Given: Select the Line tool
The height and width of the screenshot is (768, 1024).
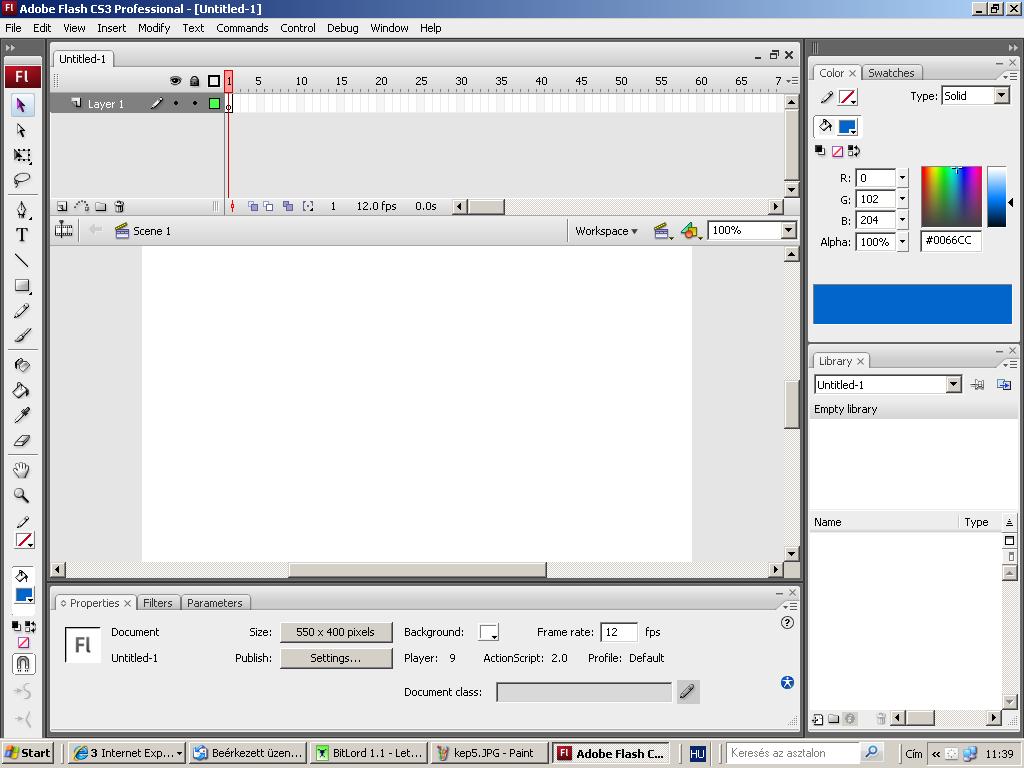Looking at the screenshot, I should point(22,261).
